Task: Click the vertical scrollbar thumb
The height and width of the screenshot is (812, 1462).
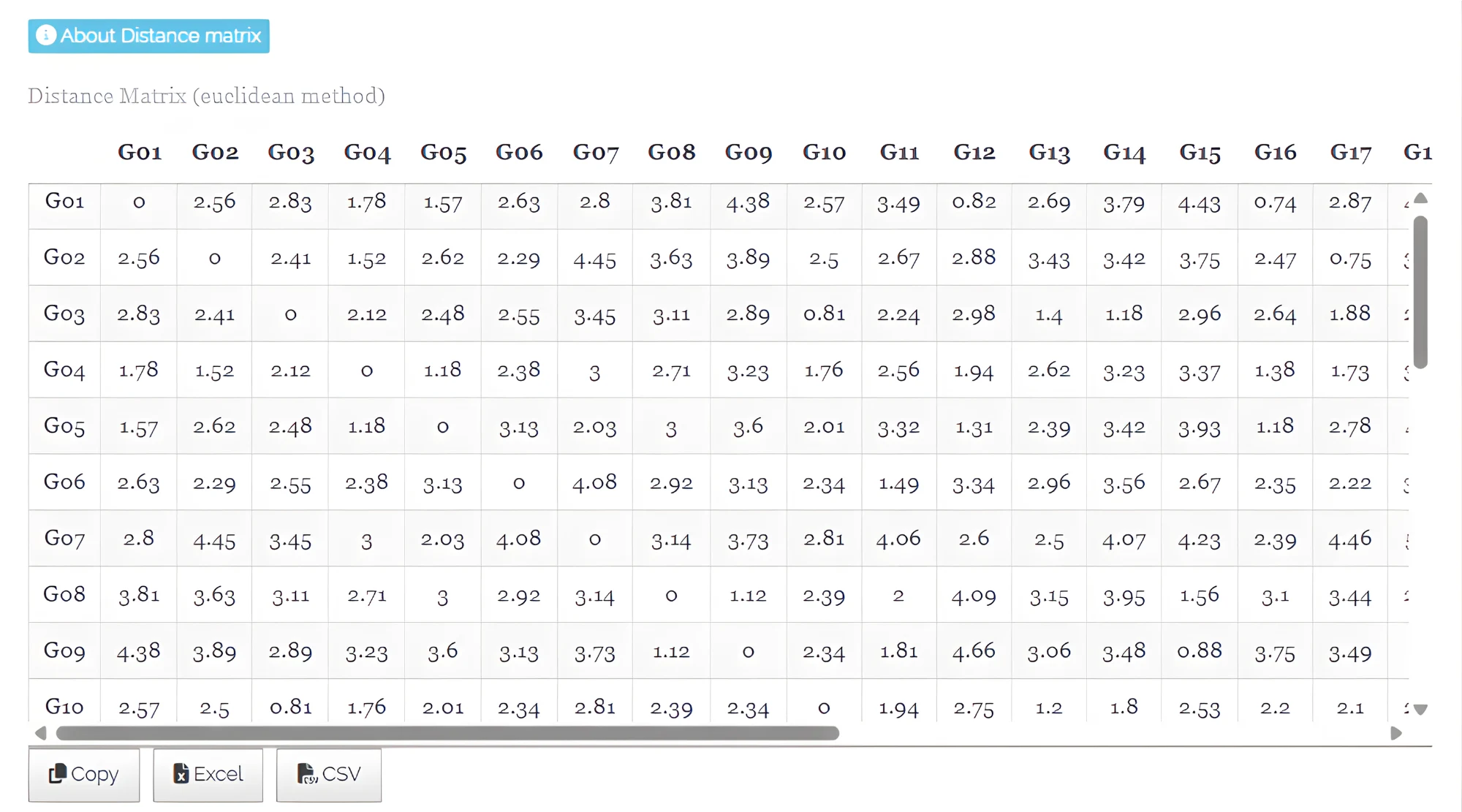Action: click(x=1420, y=291)
